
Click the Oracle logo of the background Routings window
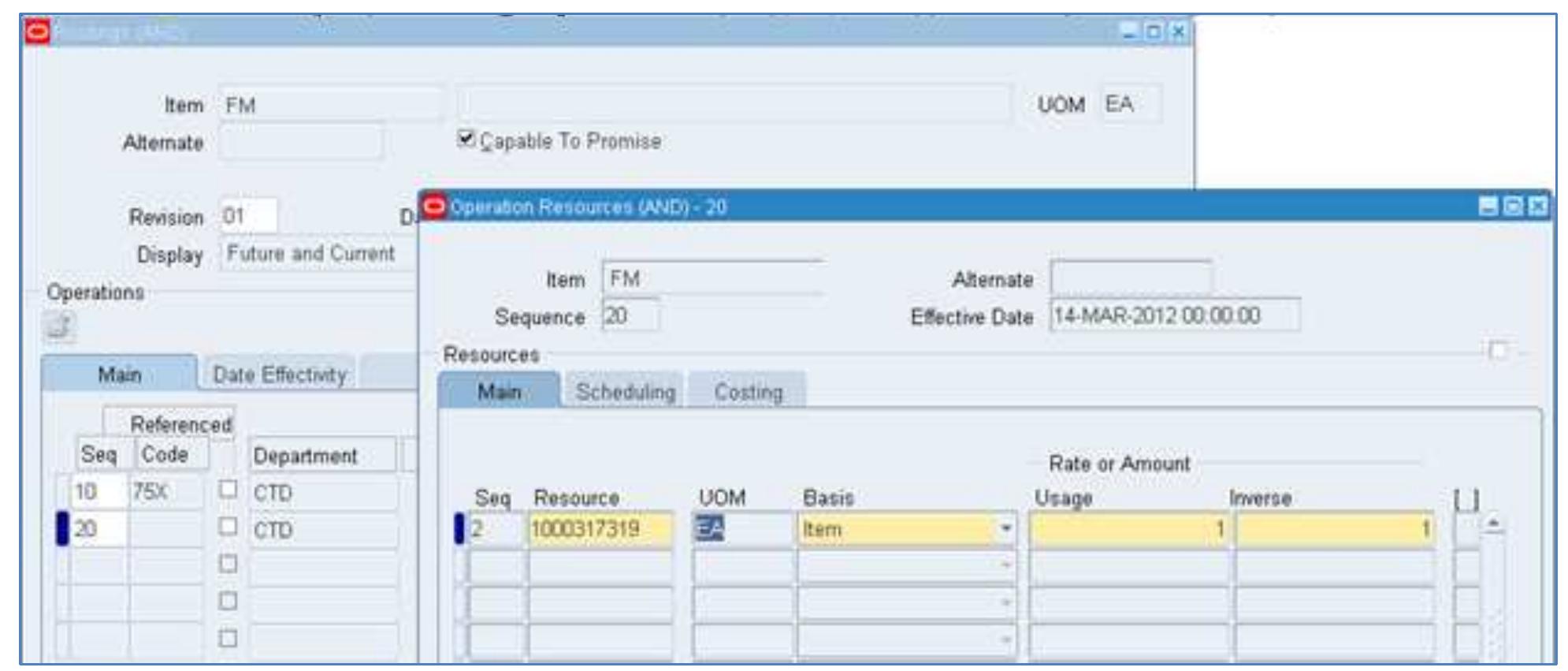click(x=38, y=32)
